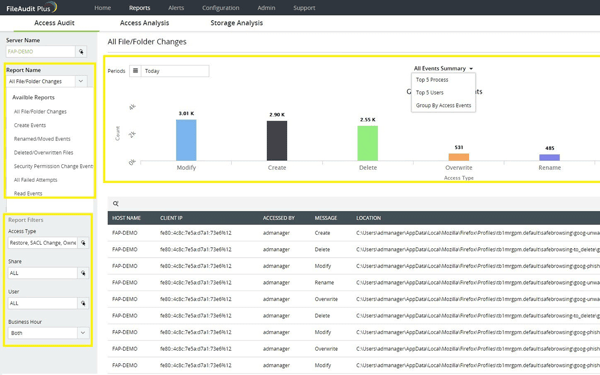
Task: Click the Share filter picker icon
Action: [x=83, y=273]
